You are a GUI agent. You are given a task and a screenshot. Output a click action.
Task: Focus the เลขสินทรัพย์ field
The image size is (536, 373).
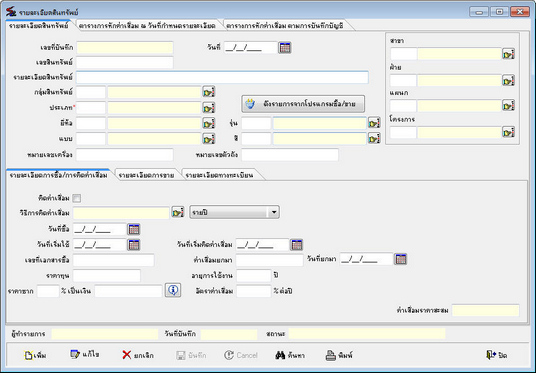point(125,63)
